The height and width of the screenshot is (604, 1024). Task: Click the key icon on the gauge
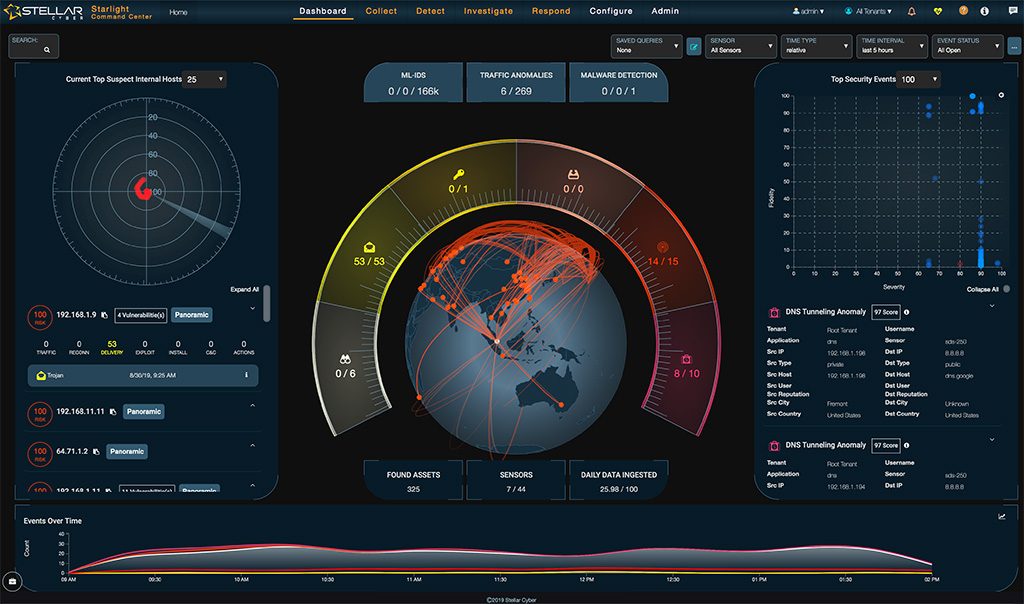458,174
